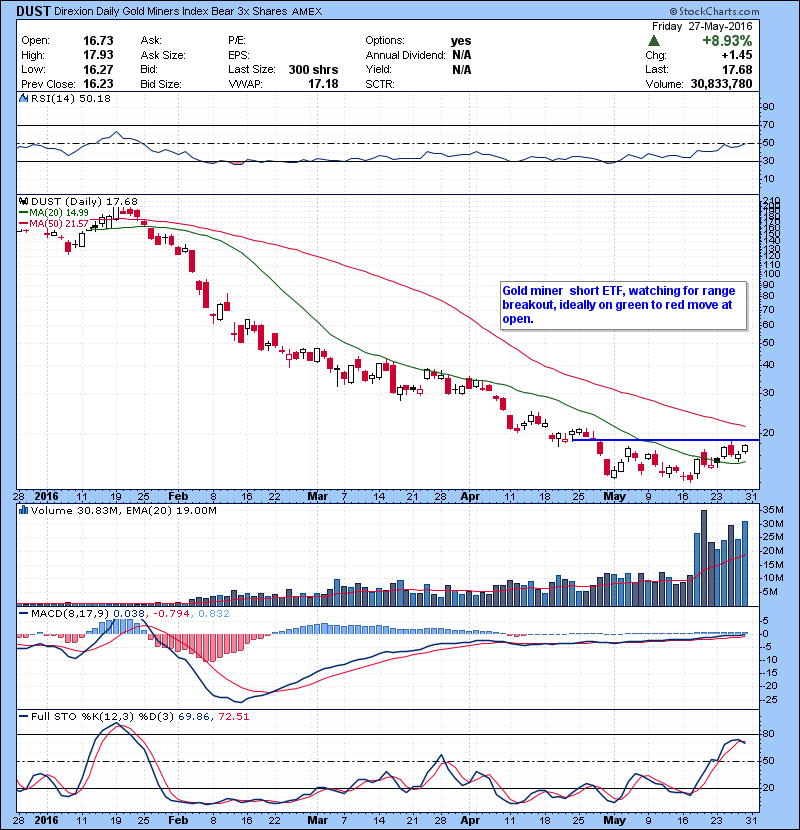Click the tallest volume bar in mid-May
This screenshot has height=830, width=800.
click(x=704, y=558)
